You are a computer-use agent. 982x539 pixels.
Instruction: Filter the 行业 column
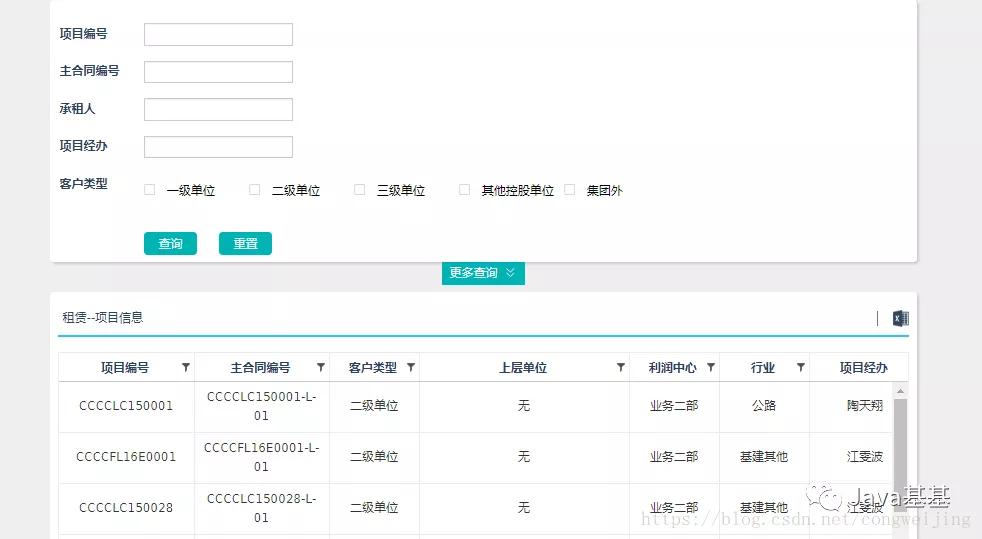[800, 367]
